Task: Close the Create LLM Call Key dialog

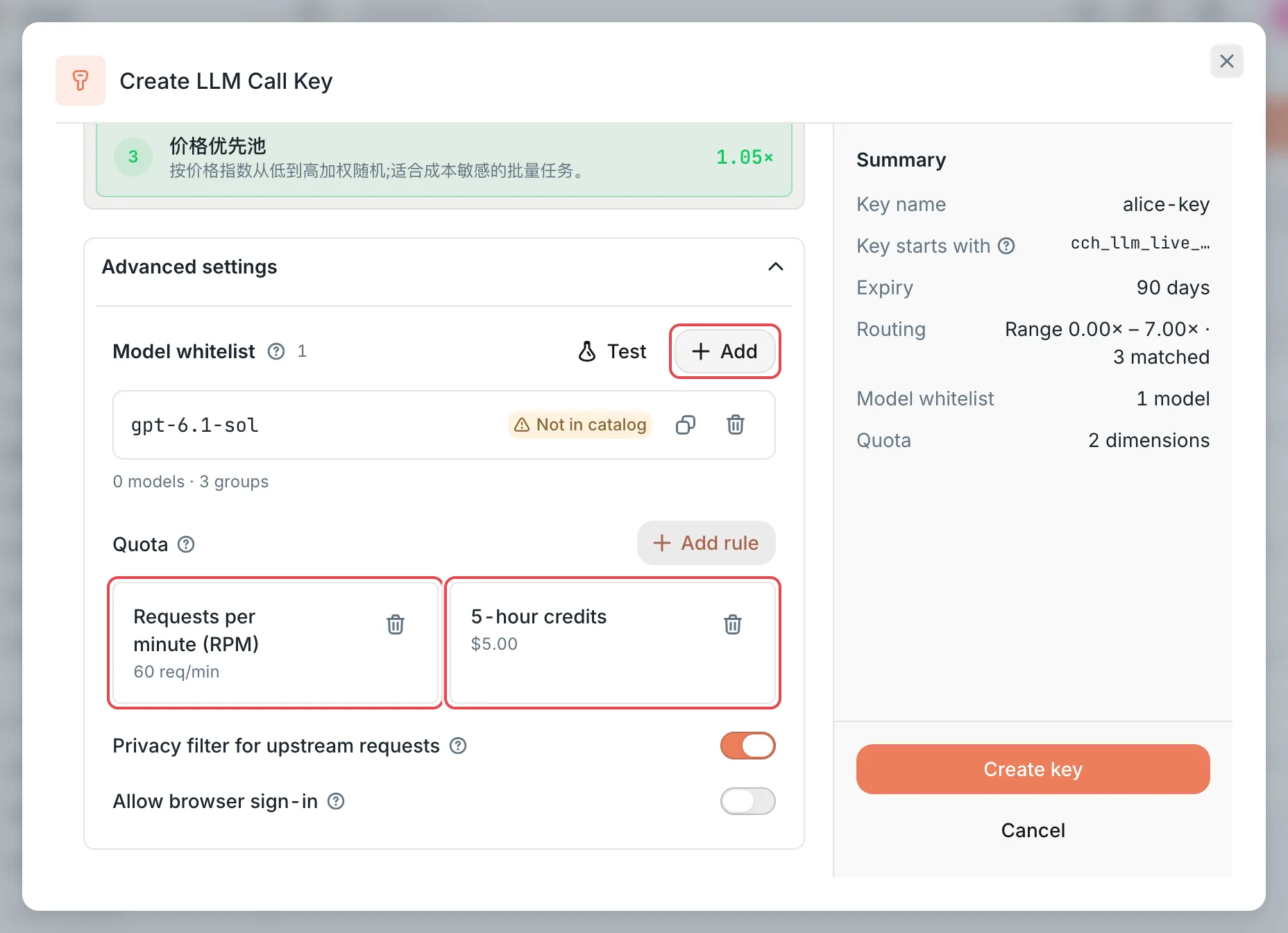Action: pyautogui.click(x=1226, y=61)
